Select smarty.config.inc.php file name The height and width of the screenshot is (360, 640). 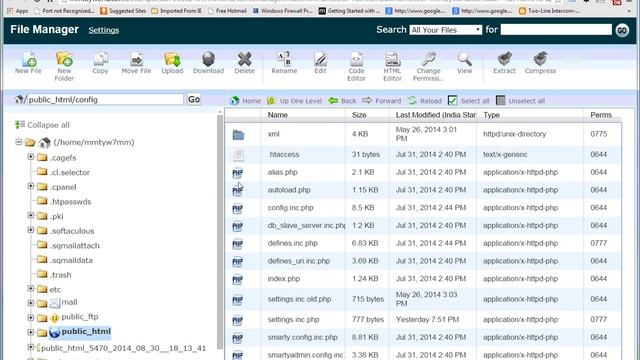[302, 338]
